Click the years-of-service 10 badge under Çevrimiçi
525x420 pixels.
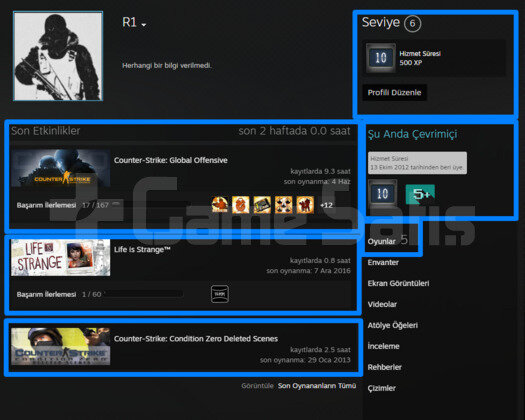[382, 194]
